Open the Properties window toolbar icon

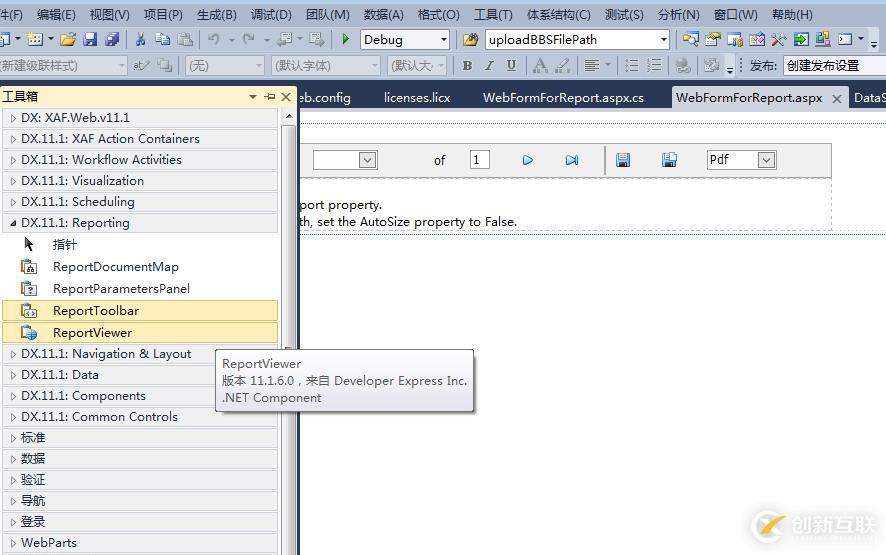tap(713, 39)
